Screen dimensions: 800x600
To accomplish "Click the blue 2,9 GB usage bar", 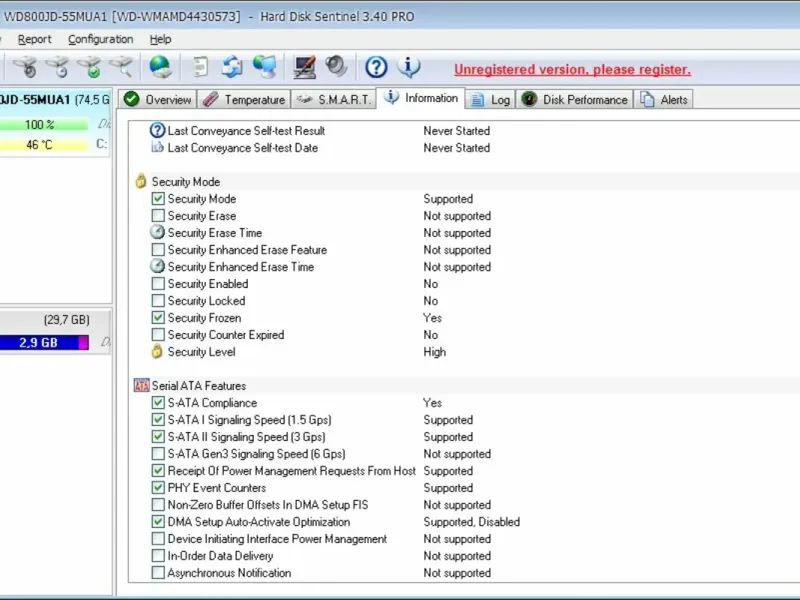I will coord(44,342).
